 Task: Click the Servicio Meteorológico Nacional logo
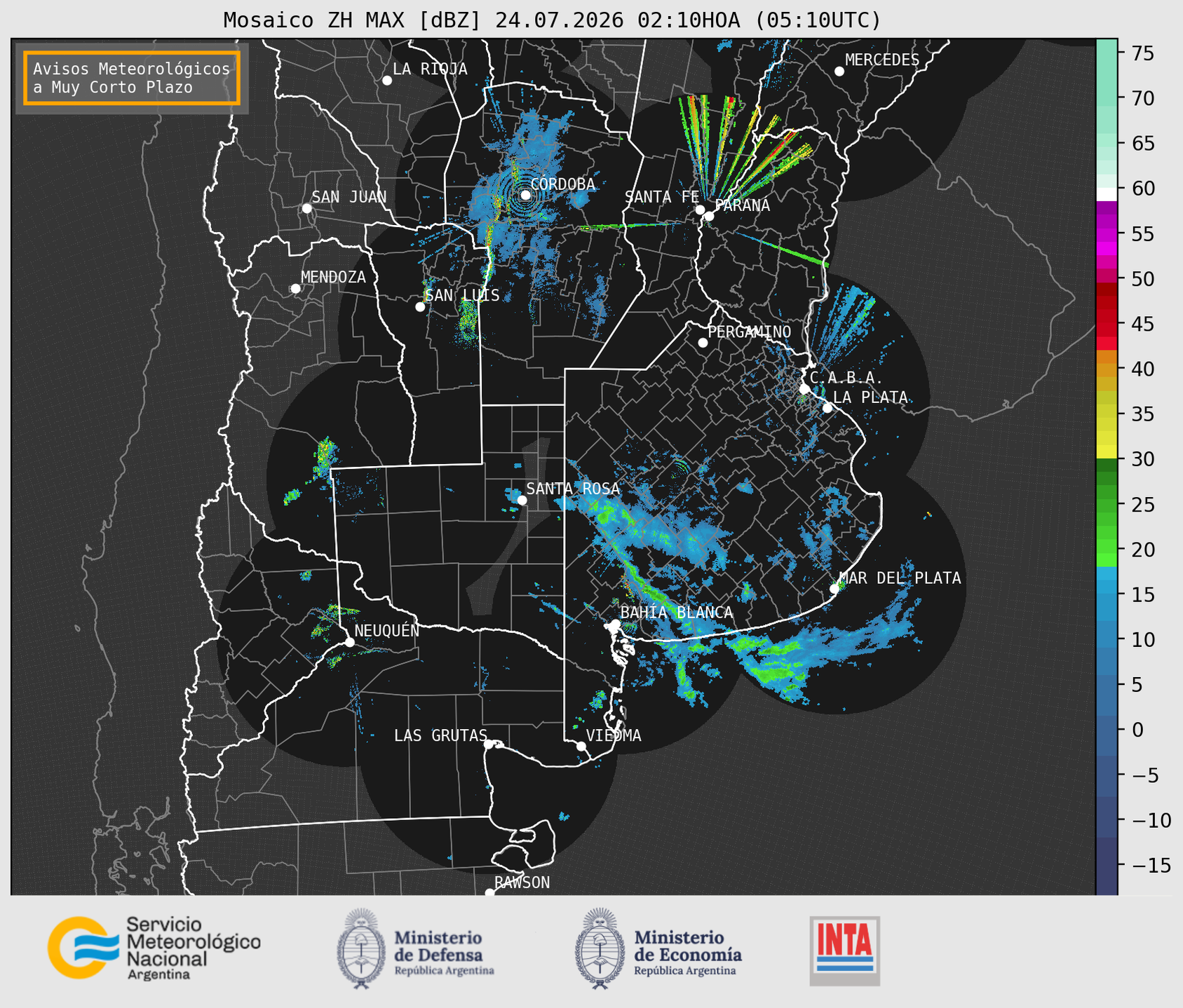[154, 948]
